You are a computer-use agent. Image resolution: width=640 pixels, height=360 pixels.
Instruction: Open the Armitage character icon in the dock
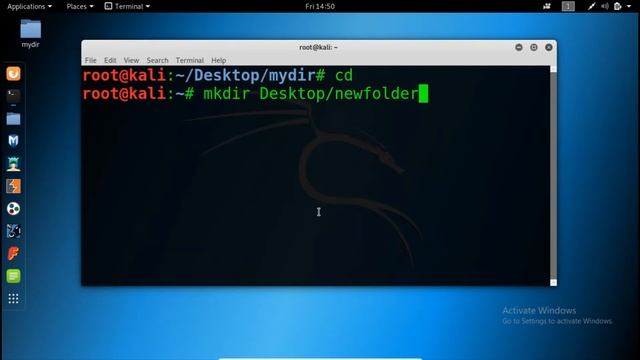click(x=13, y=164)
